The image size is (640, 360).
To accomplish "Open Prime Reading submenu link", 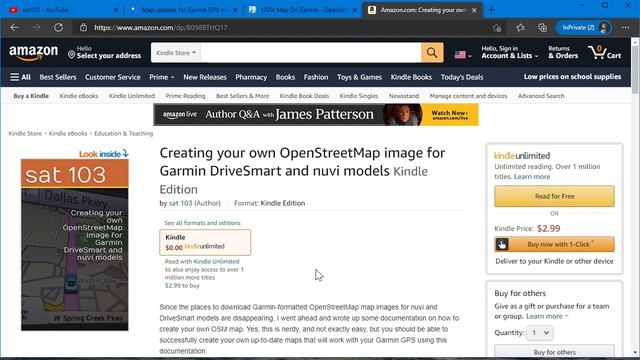I will (x=185, y=96).
